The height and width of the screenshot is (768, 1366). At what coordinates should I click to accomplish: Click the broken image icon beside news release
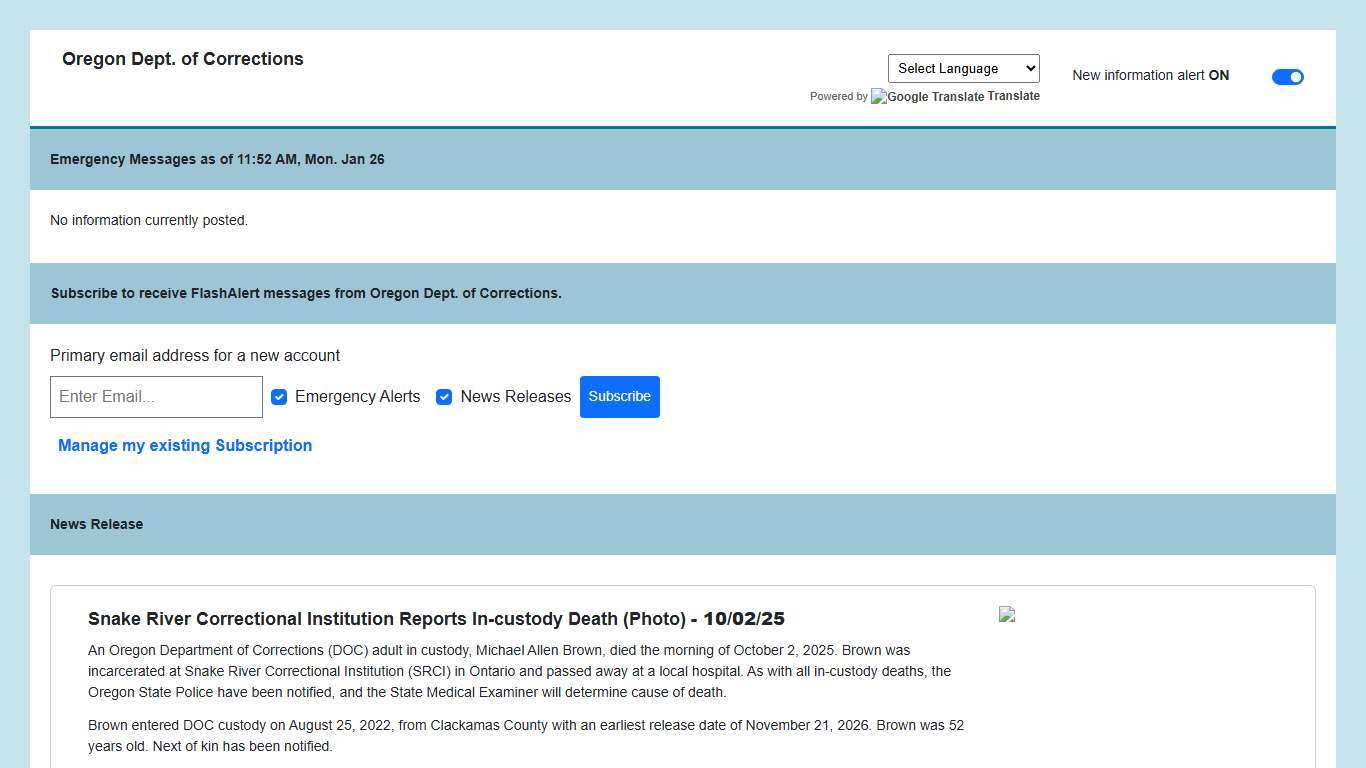[1007, 615]
